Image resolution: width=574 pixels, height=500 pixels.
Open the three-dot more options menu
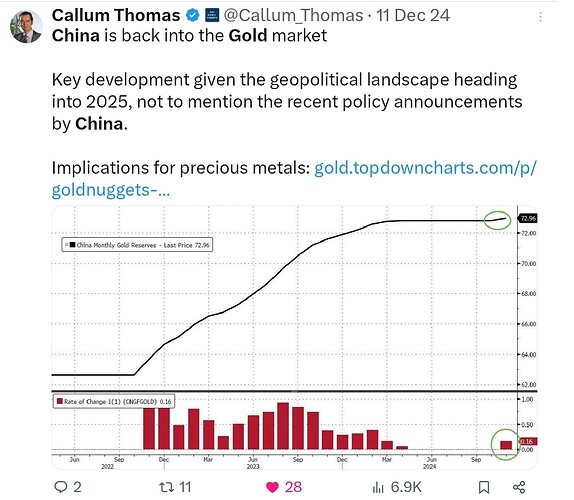coord(540,17)
